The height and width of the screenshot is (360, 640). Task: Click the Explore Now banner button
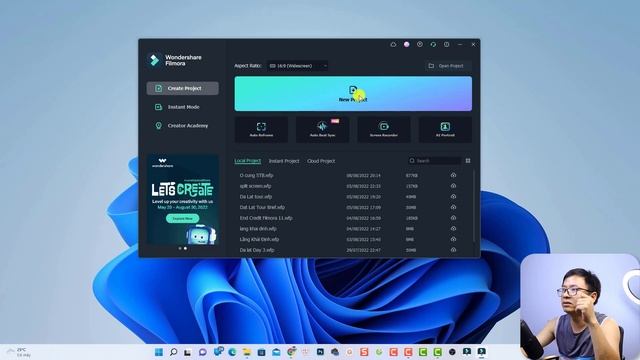pyautogui.click(x=182, y=219)
